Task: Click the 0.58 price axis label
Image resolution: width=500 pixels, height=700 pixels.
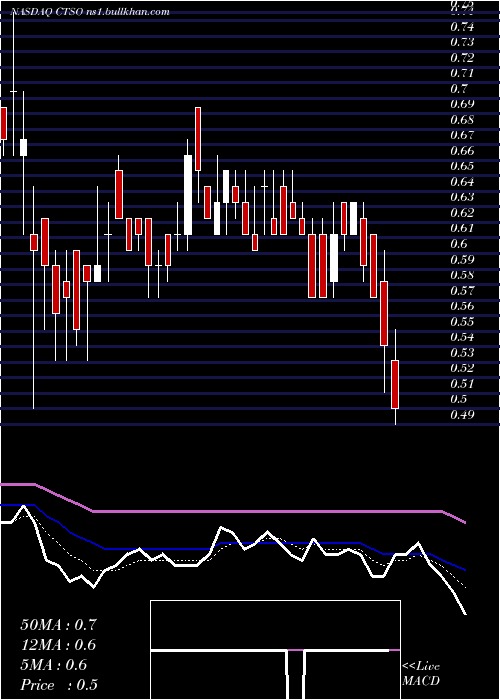Action: pos(462,275)
